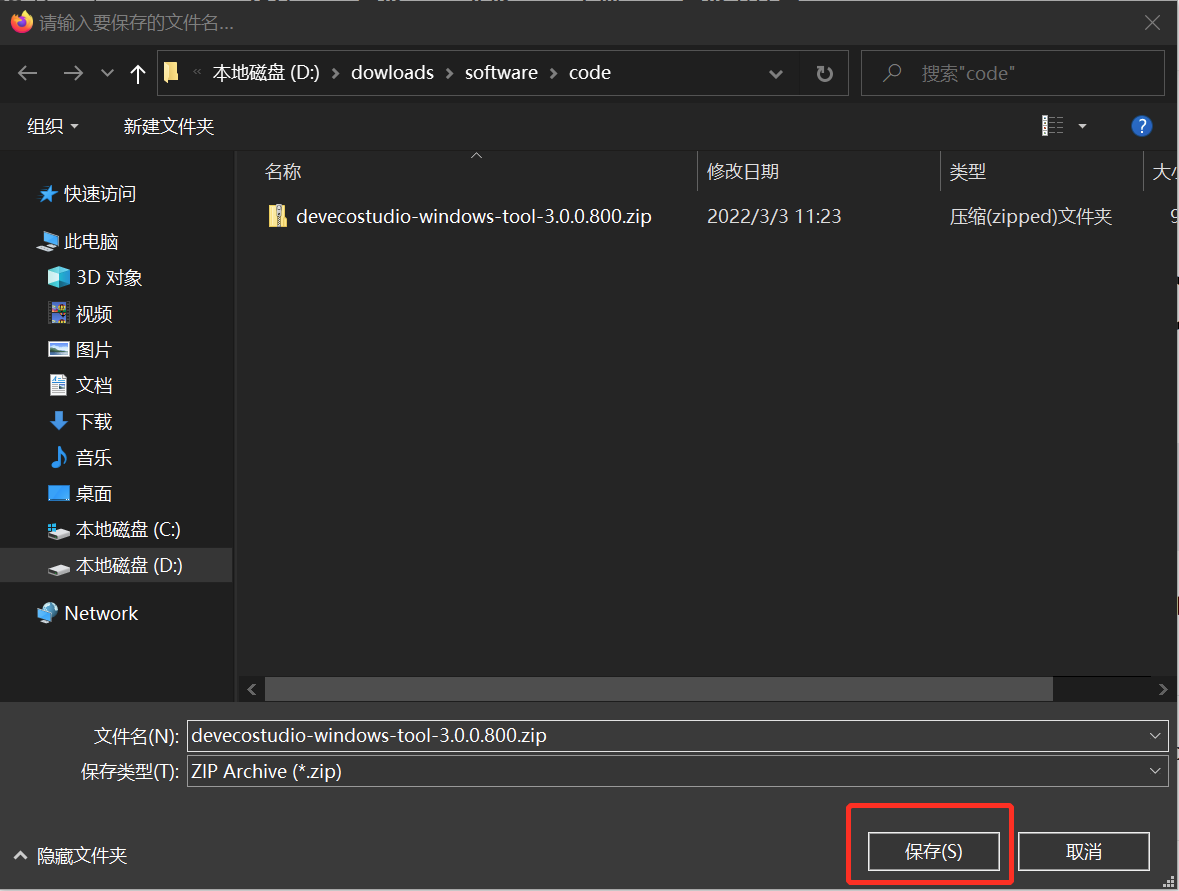This screenshot has height=891, width=1179.
Task: Open Network in navigation pane
Action: [87, 614]
